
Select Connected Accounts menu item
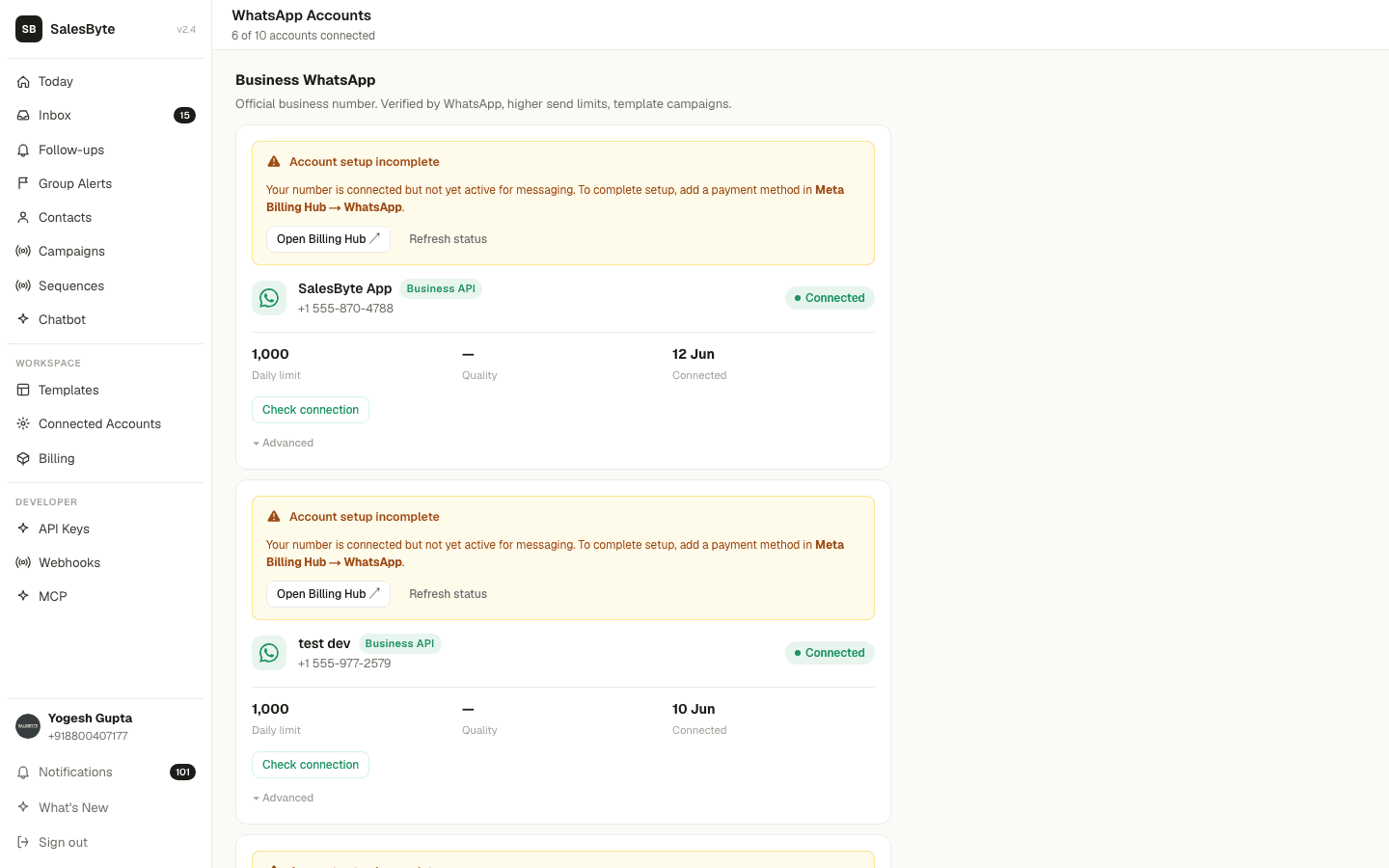tap(105, 424)
